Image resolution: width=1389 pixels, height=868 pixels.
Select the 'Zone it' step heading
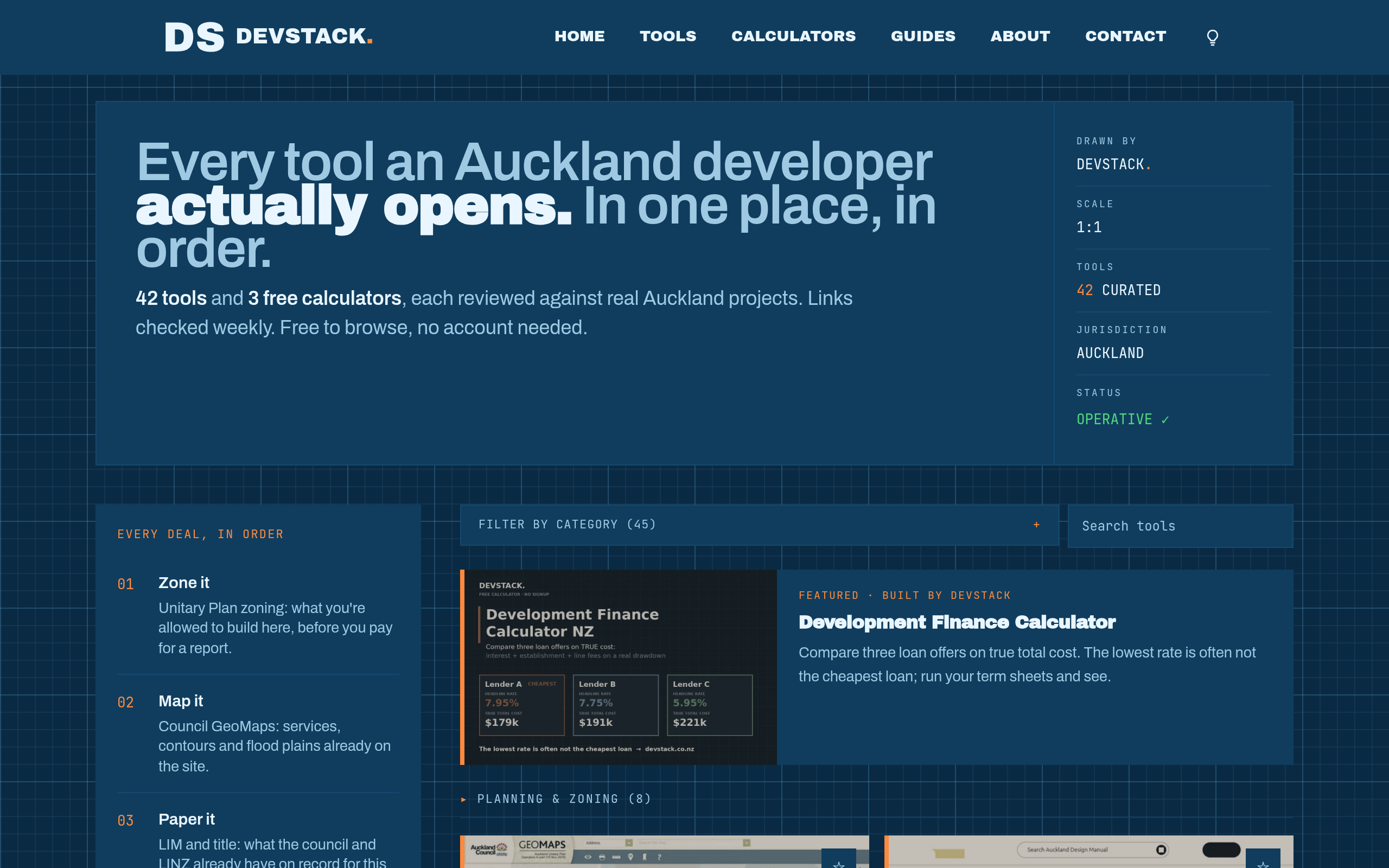click(184, 583)
